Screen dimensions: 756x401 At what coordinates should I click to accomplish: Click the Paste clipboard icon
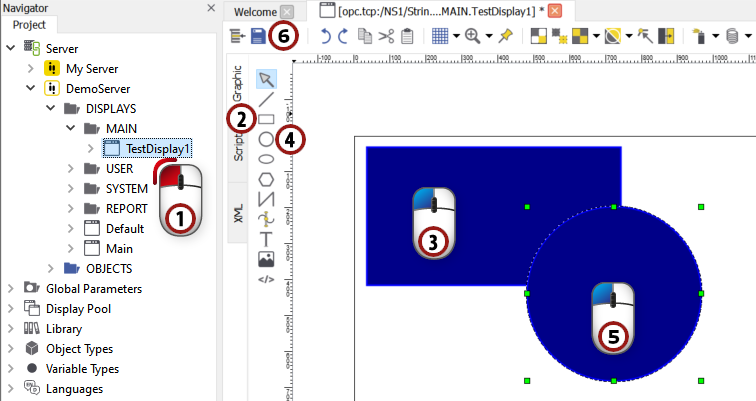(x=407, y=36)
